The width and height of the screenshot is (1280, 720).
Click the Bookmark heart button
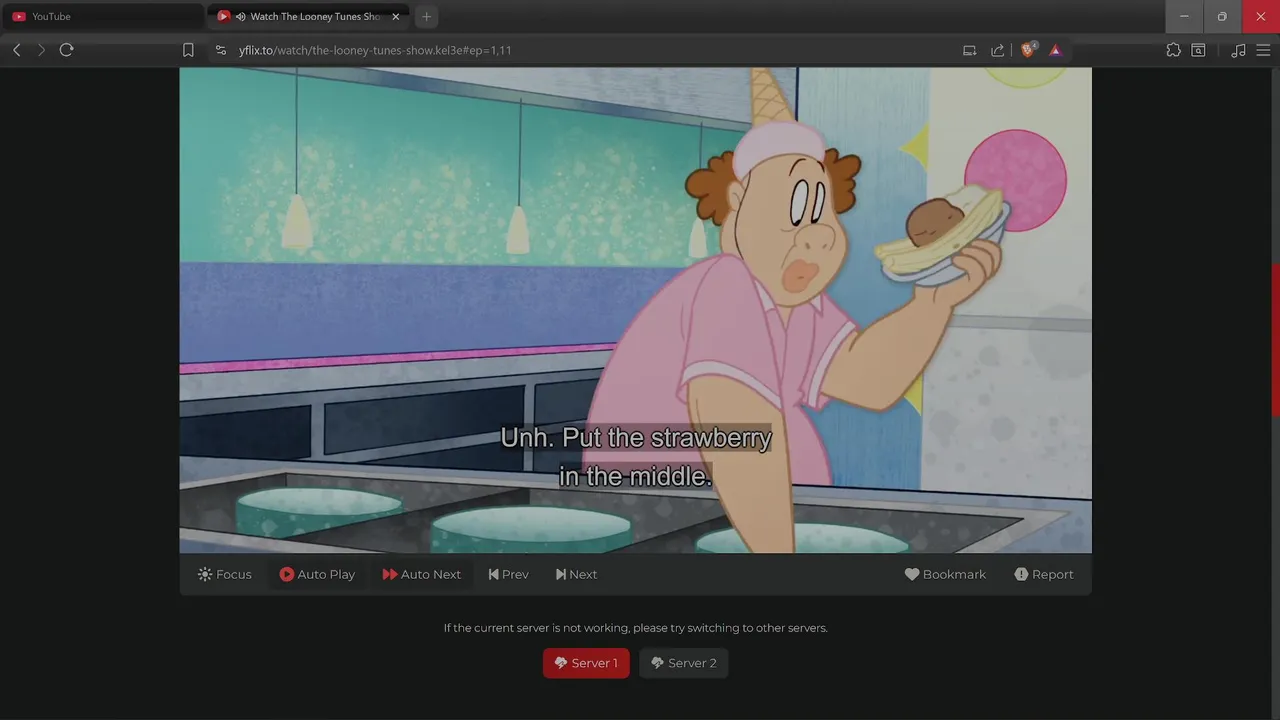pos(945,574)
